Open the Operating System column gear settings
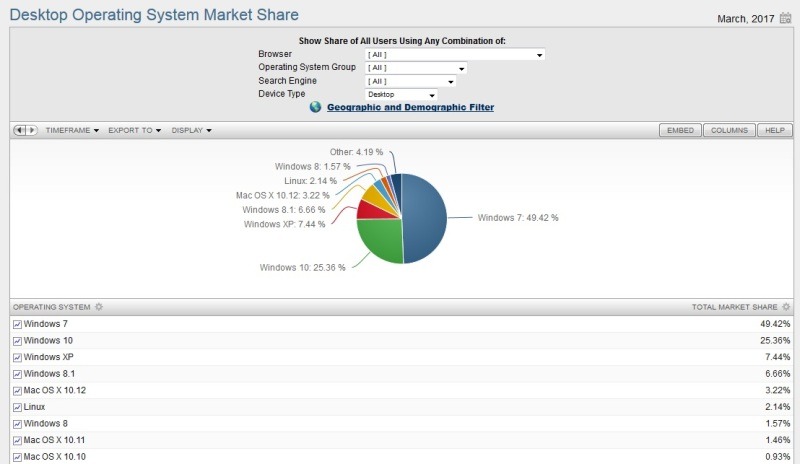 point(99,307)
